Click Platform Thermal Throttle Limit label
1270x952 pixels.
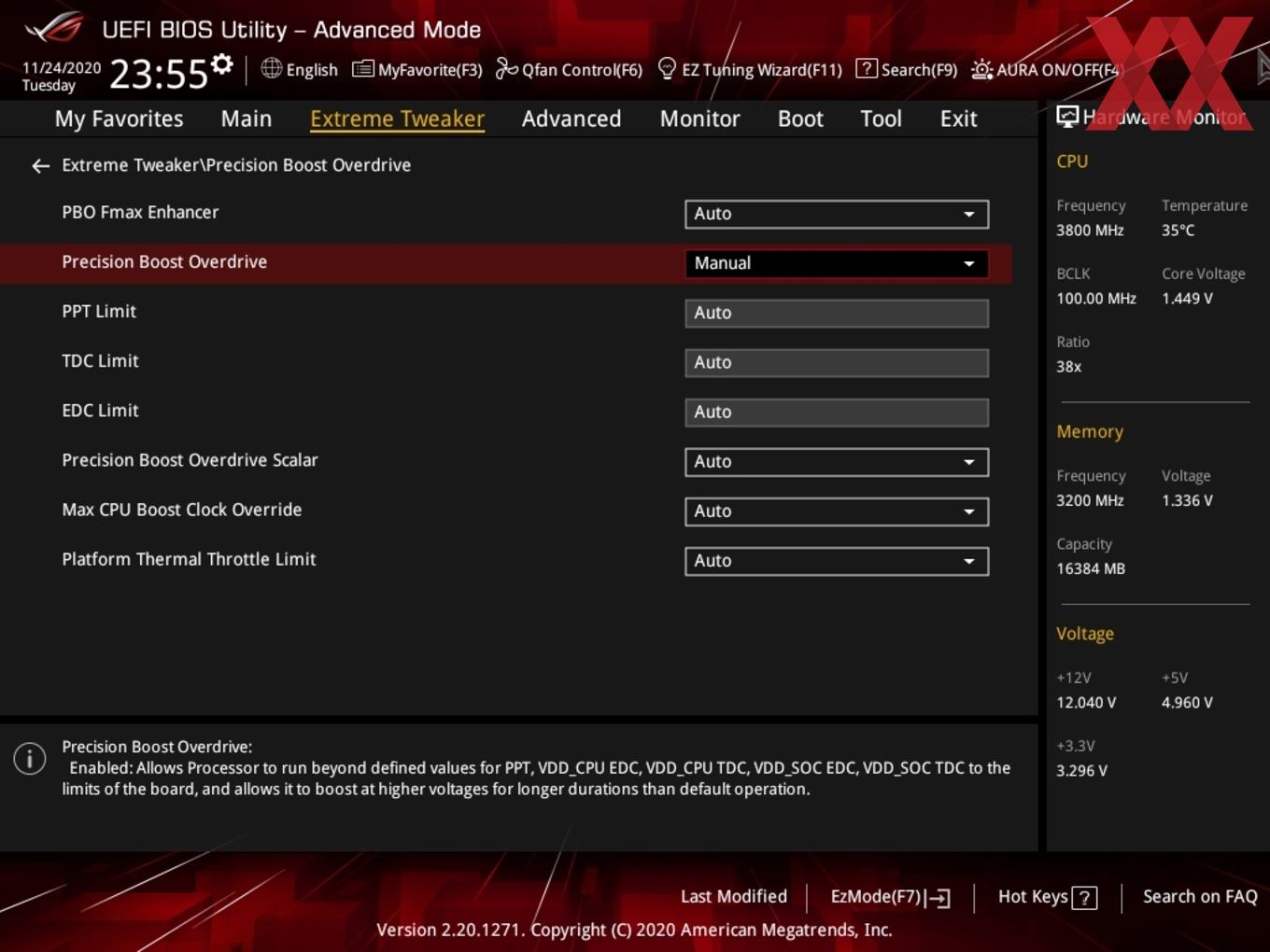189,559
